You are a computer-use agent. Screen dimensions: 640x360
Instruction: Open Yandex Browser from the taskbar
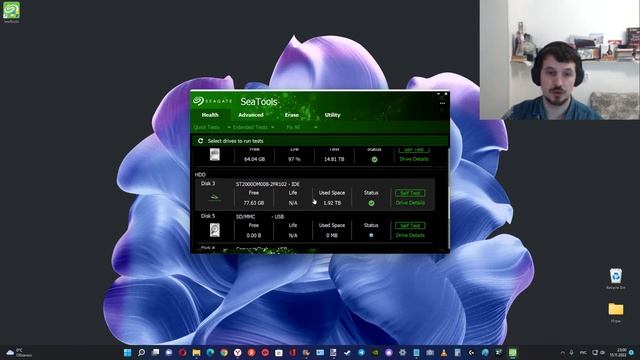click(238, 353)
